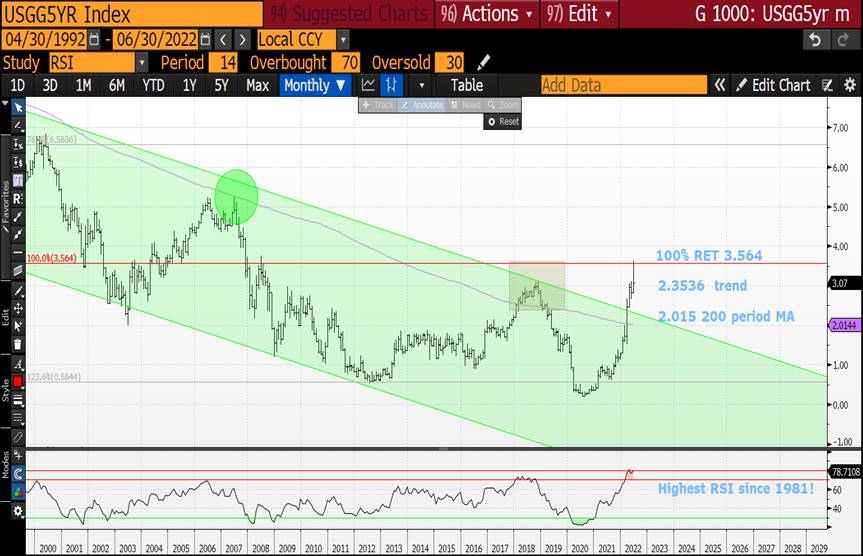The image size is (863, 556).
Task: Click the RGB color circles mode icon
Action: [18, 492]
